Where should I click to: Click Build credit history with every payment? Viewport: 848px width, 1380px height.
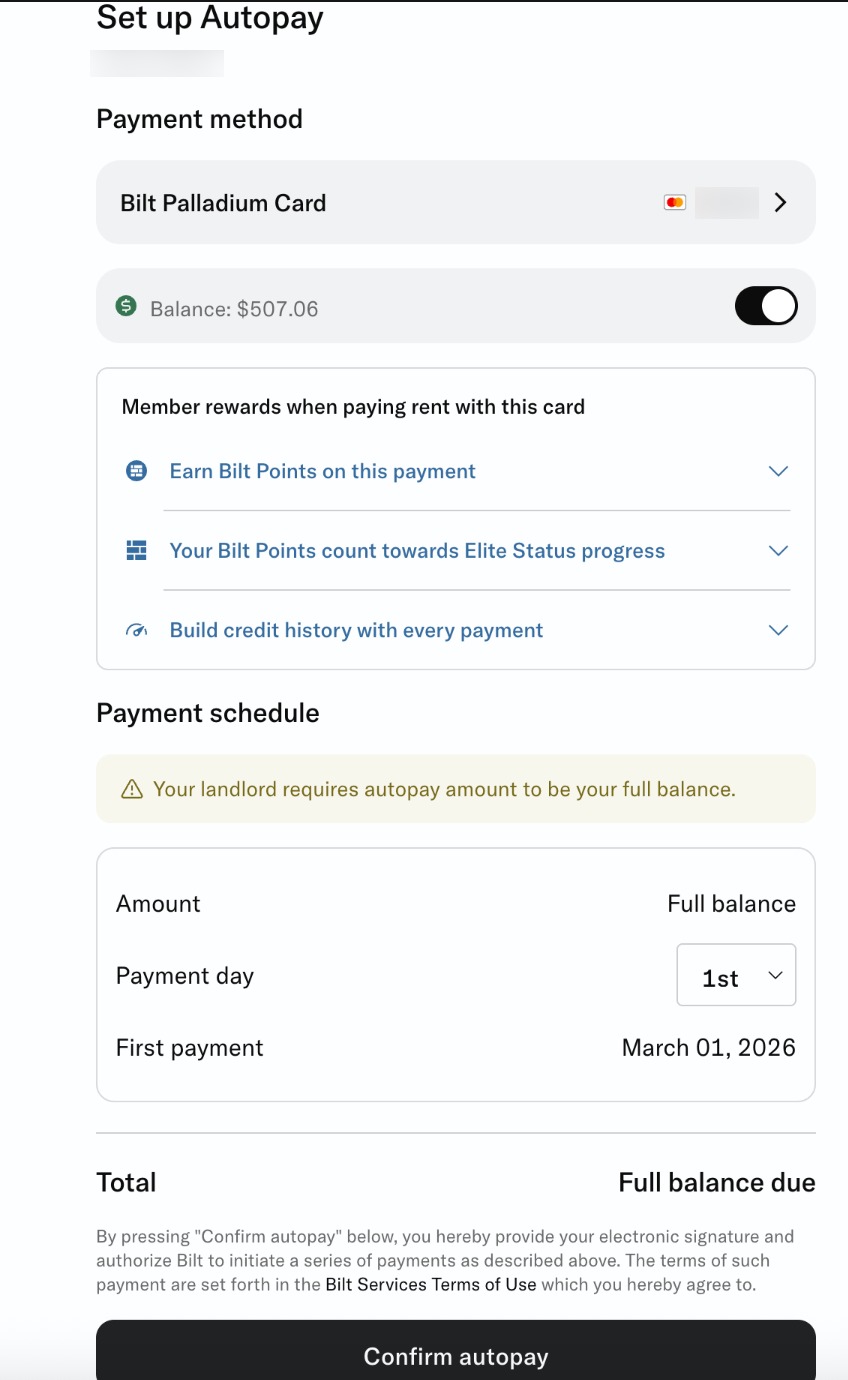tap(356, 631)
